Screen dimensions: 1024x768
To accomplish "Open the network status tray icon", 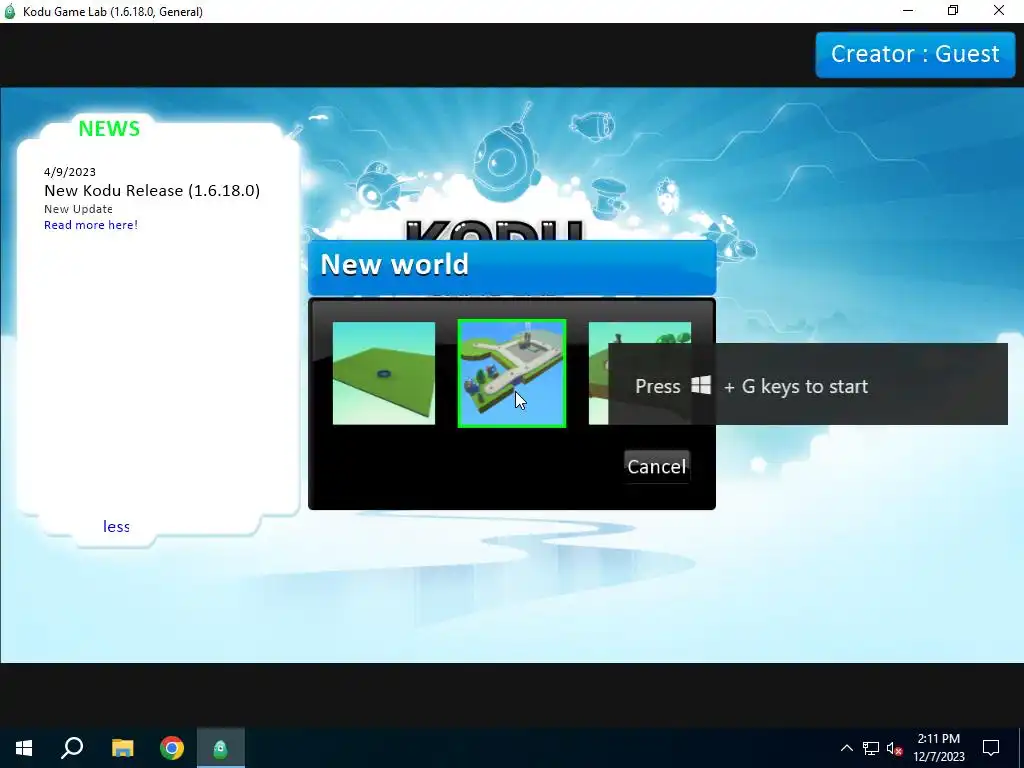I will (871, 748).
